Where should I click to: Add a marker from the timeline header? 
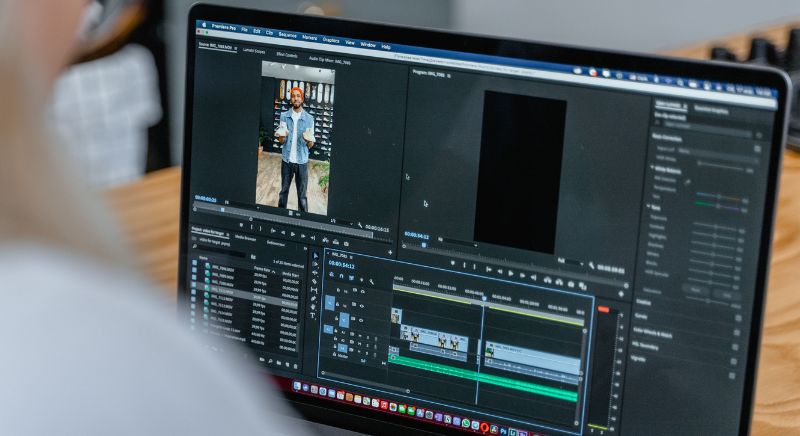coord(362,279)
